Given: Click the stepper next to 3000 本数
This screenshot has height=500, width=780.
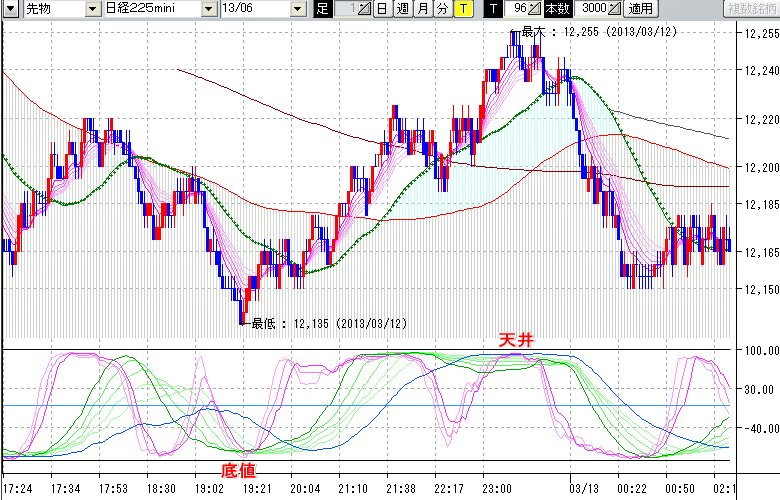Looking at the screenshot, I should coord(613,9).
